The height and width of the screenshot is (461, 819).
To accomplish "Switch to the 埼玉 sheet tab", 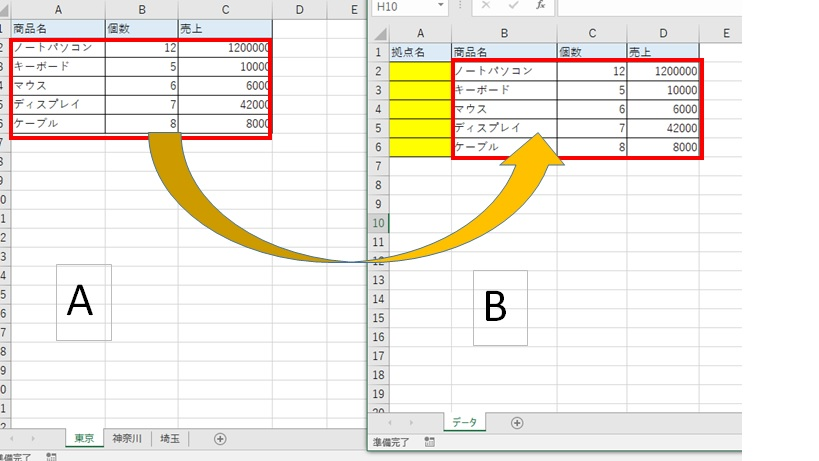I will coord(171,439).
